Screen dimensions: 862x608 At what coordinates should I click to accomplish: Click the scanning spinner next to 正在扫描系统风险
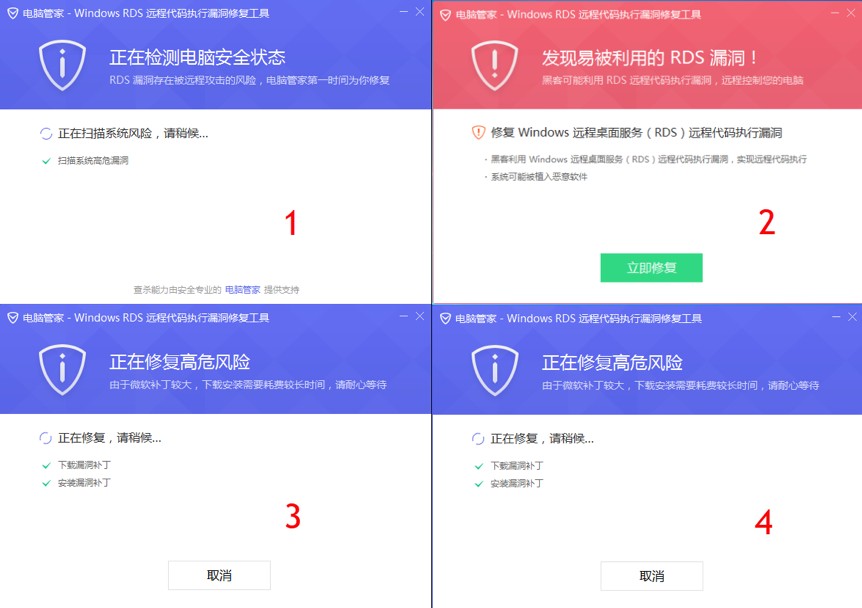(x=46, y=133)
